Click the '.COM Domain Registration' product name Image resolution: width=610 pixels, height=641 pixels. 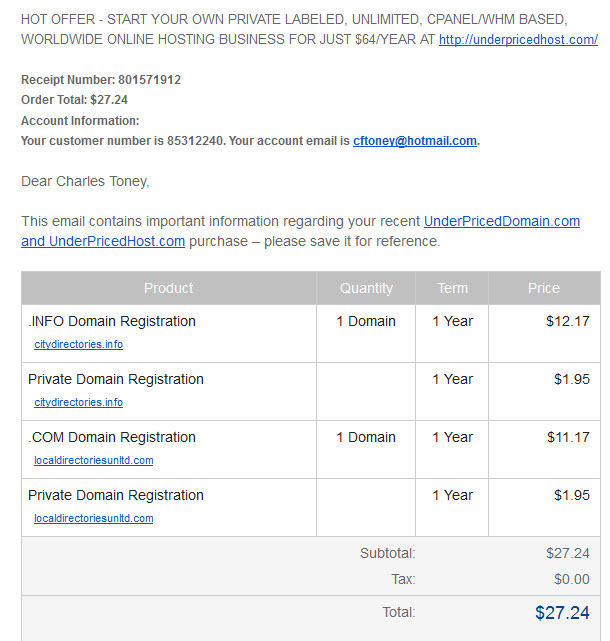112,437
